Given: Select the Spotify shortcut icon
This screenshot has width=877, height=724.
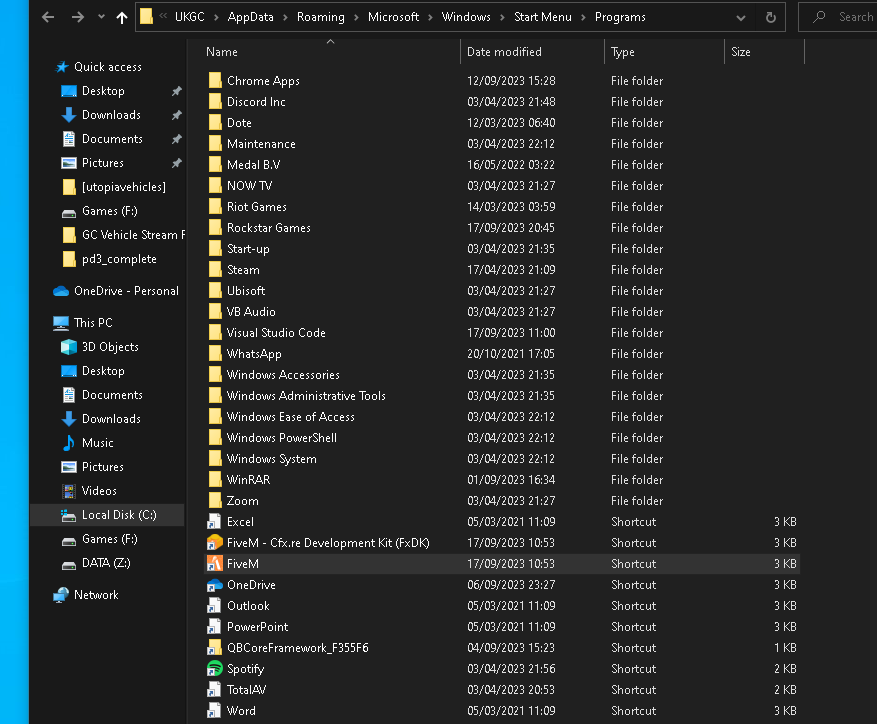Looking at the screenshot, I should tap(214, 669).
